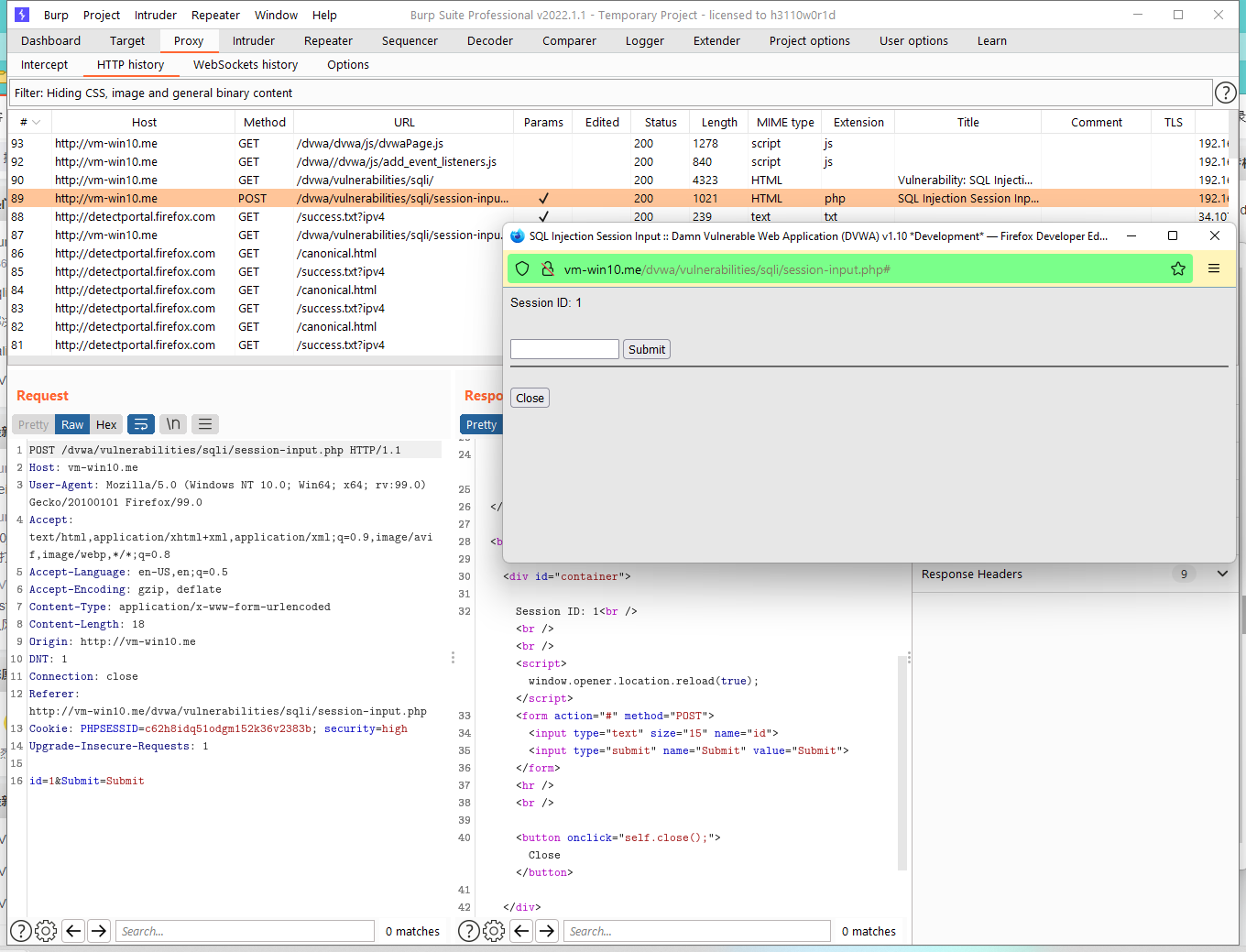This screenshot has height=952, width=1246.
Task: Switch to the Sequencer tab
Action: coord(410,40)
